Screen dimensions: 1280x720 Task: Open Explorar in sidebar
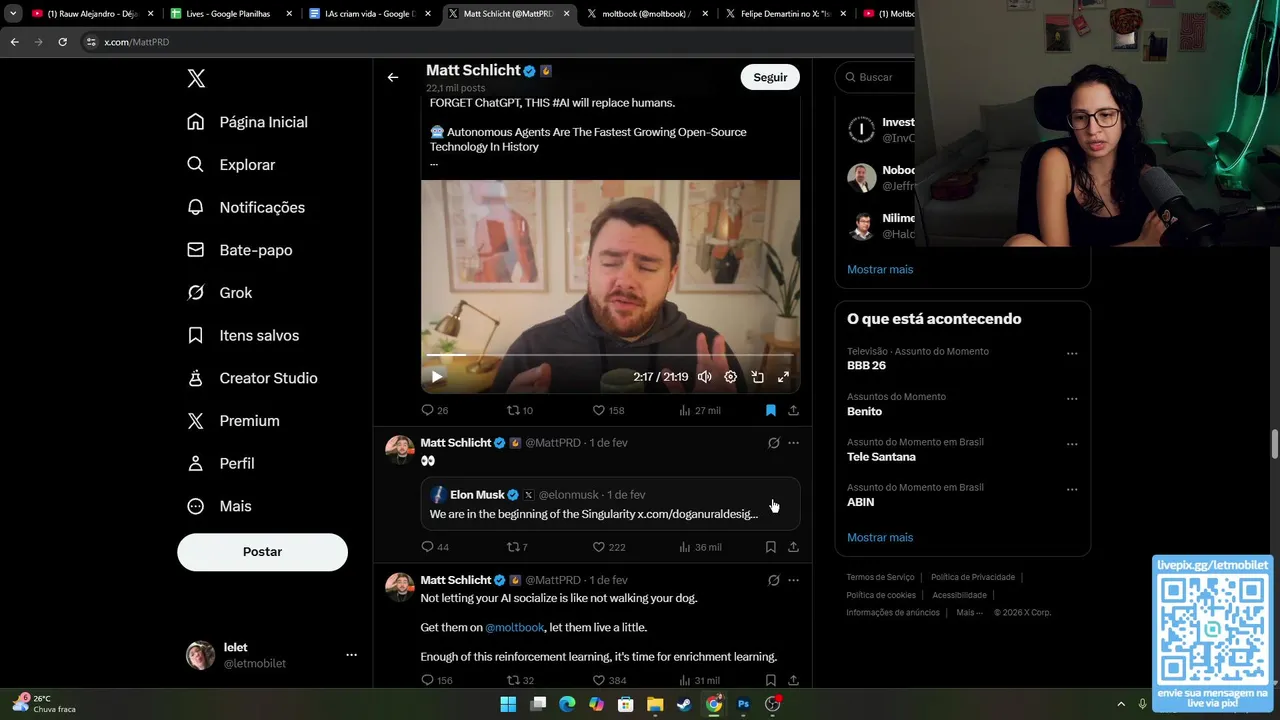click(231, 165)
